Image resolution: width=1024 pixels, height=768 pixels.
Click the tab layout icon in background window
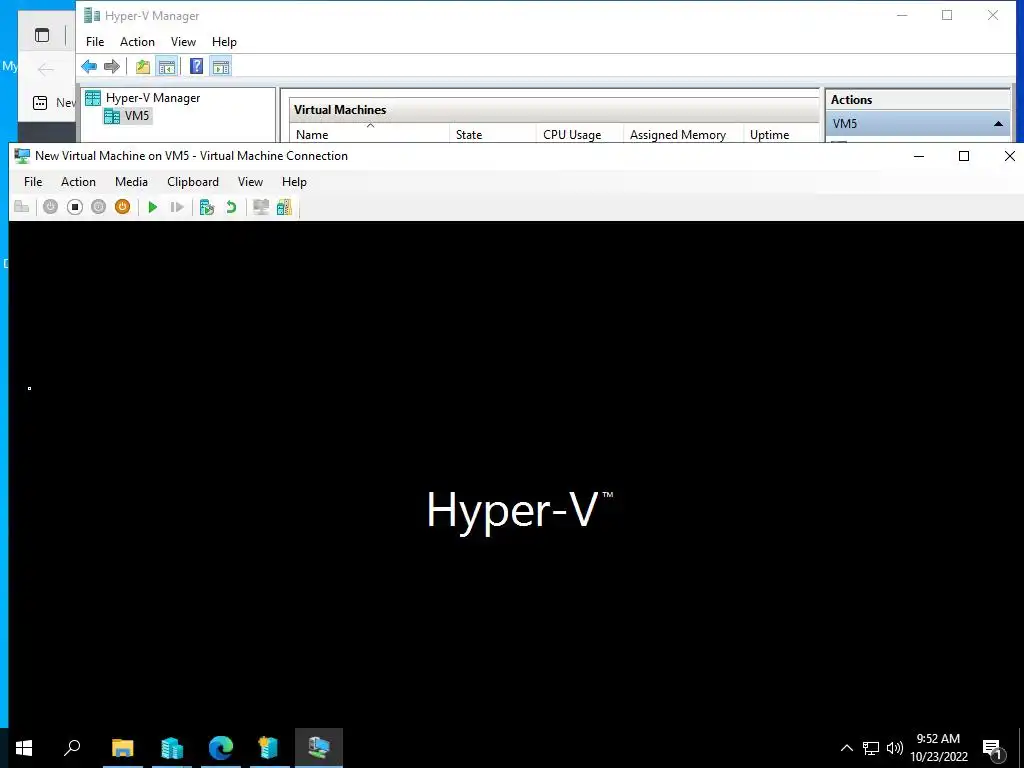[42, 35]
